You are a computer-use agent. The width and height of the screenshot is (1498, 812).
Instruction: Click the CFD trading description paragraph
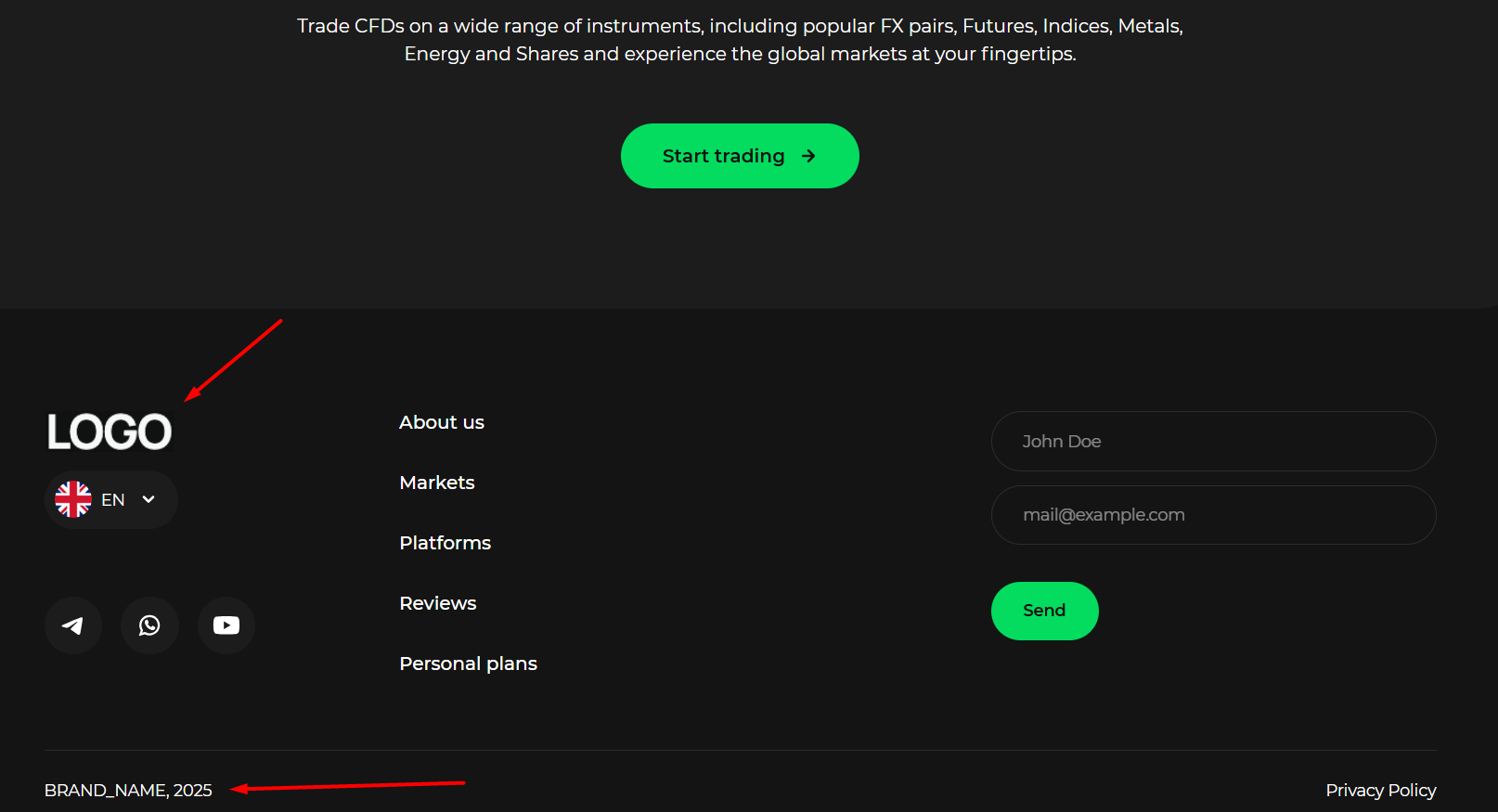pos(740,40)
